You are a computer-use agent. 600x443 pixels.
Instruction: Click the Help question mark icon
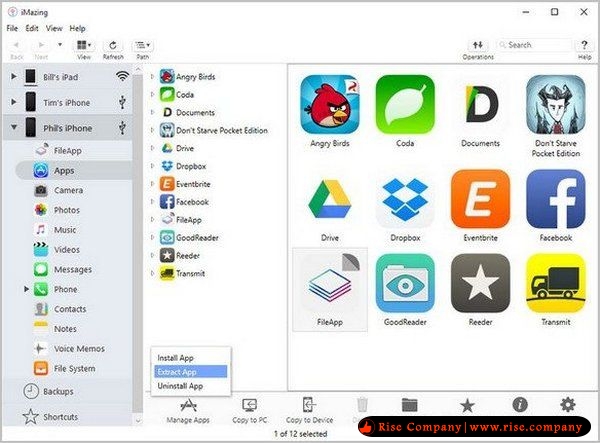pos(584,46)
